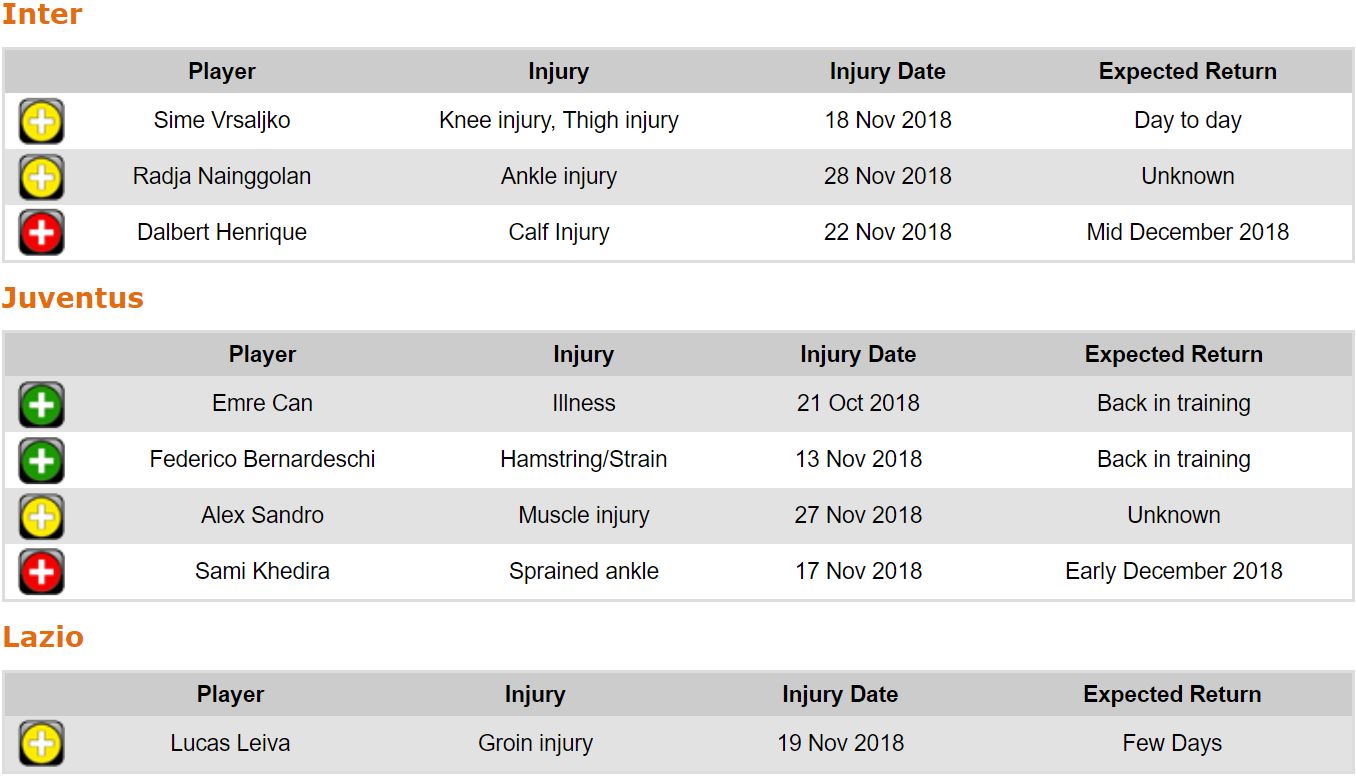Open the Juventus team heading
Image resolution: width=1356 pixels, height=782 pixels.
73,298
